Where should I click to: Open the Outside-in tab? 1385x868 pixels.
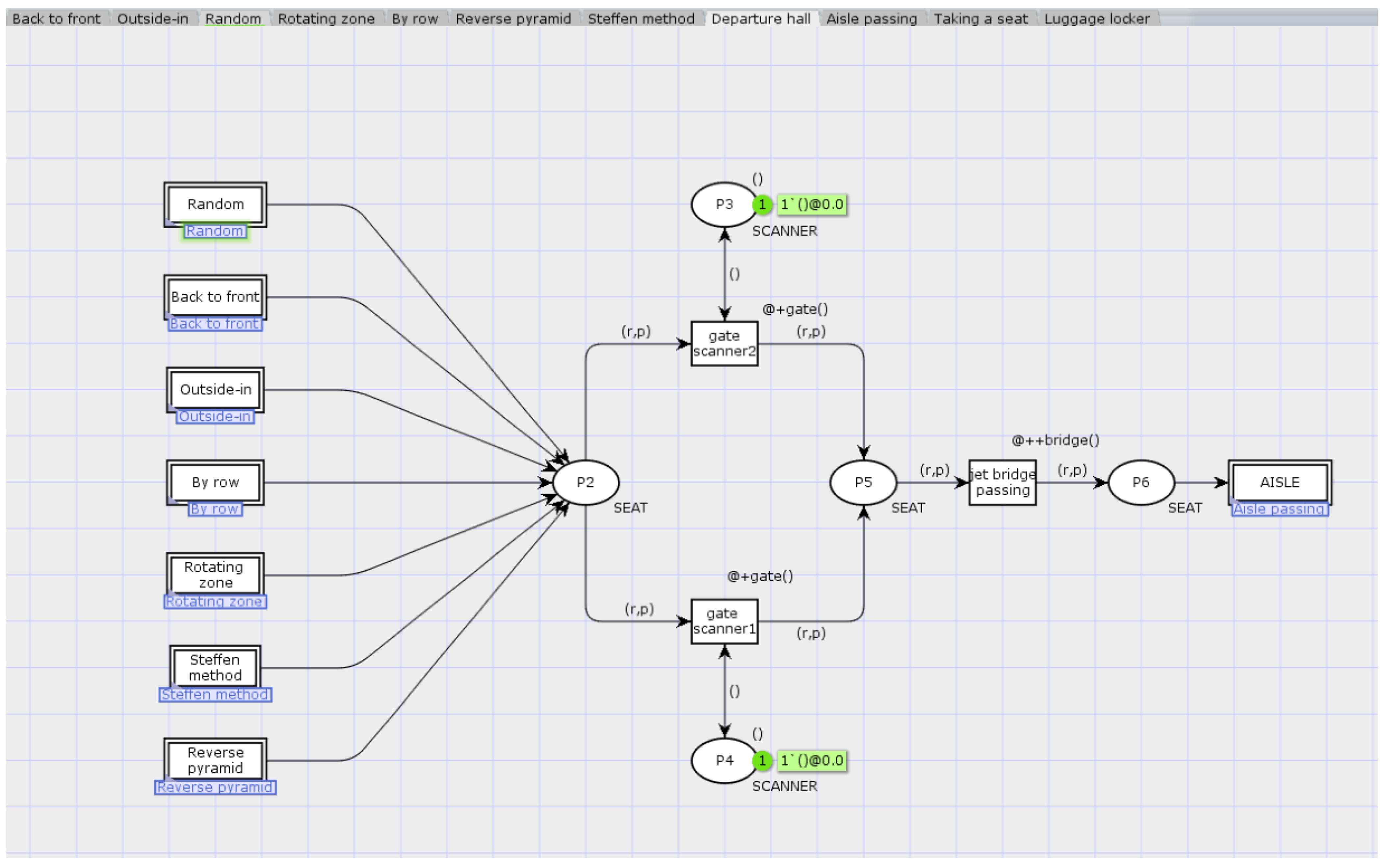pos(153,18)
